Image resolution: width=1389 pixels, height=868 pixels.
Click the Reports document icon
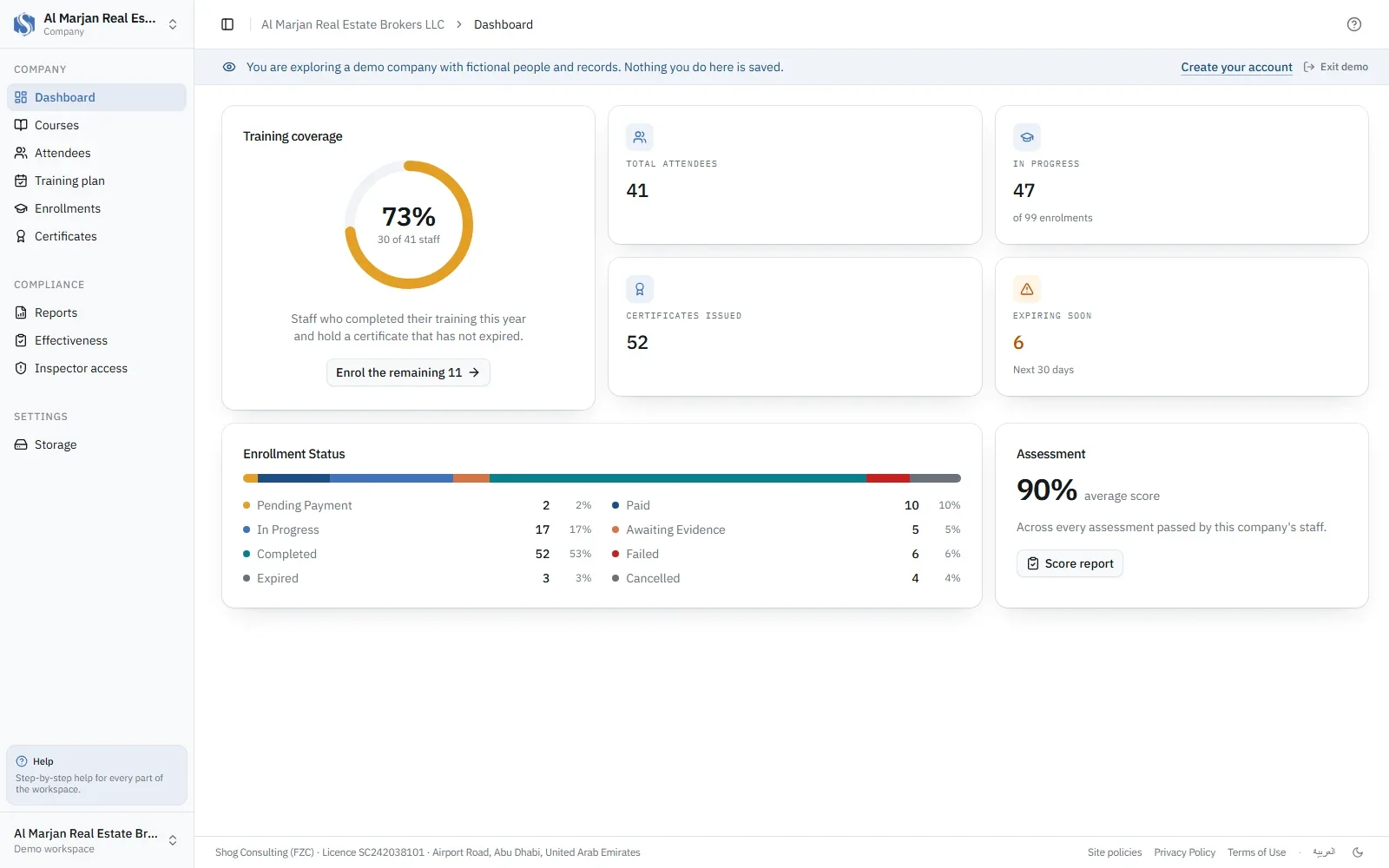click(x=21, y=312)
